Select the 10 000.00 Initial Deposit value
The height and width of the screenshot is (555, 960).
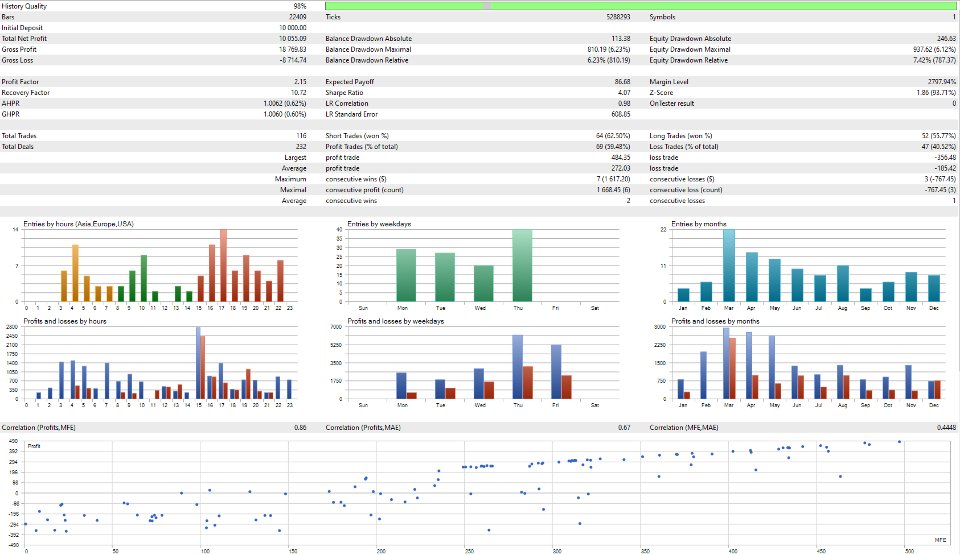293,28
